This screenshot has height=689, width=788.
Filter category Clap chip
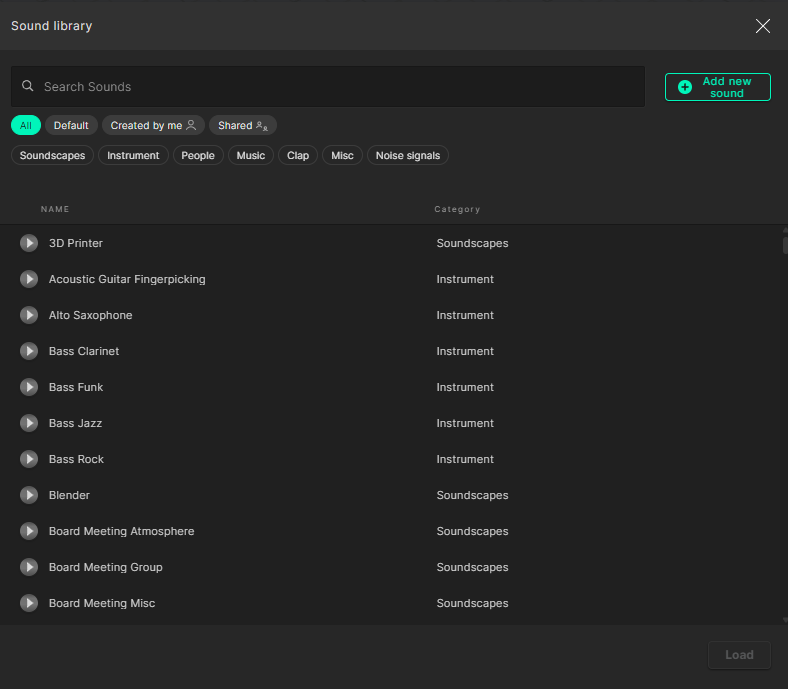pos(298,155)
